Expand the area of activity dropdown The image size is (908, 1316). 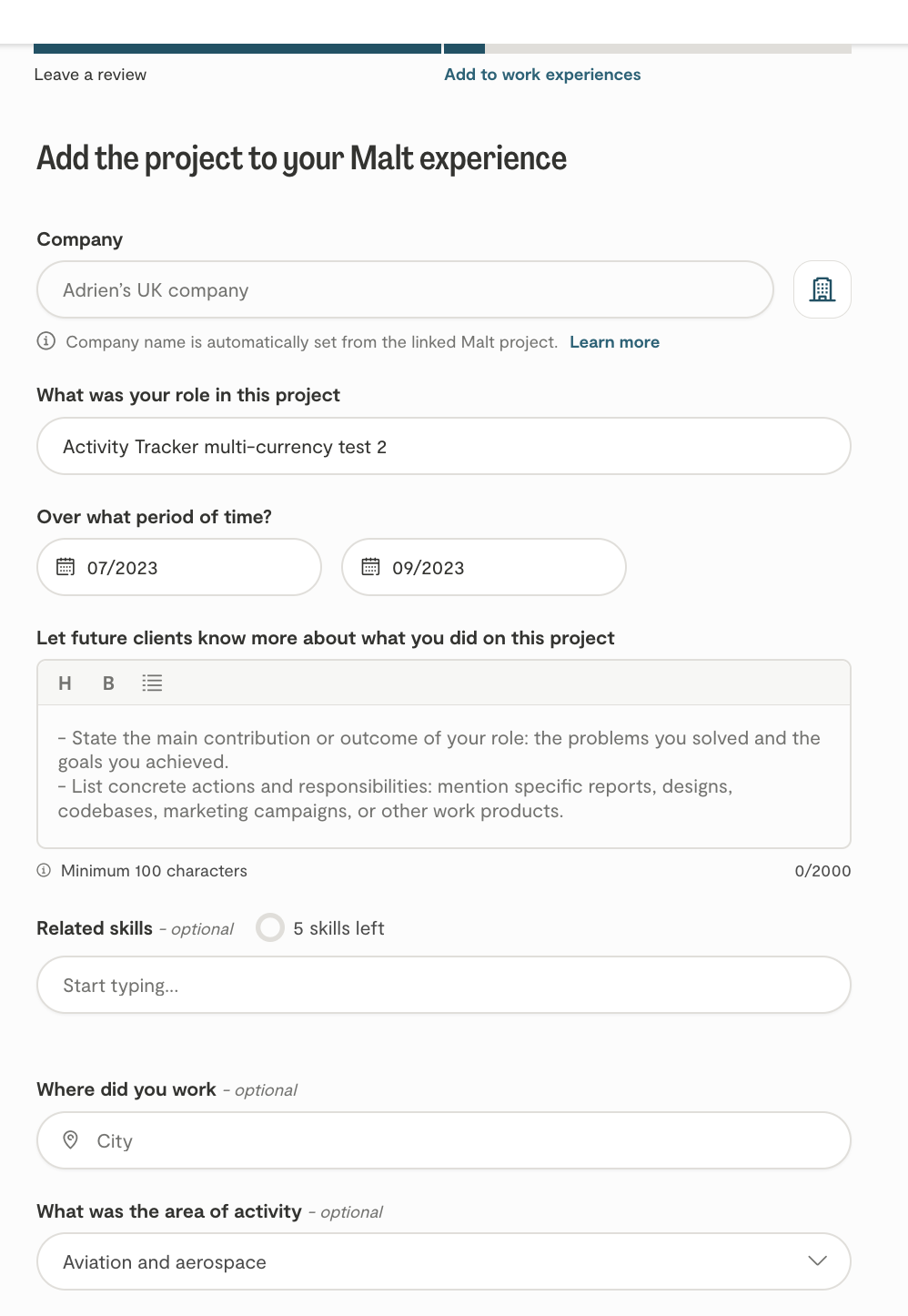443,1261
